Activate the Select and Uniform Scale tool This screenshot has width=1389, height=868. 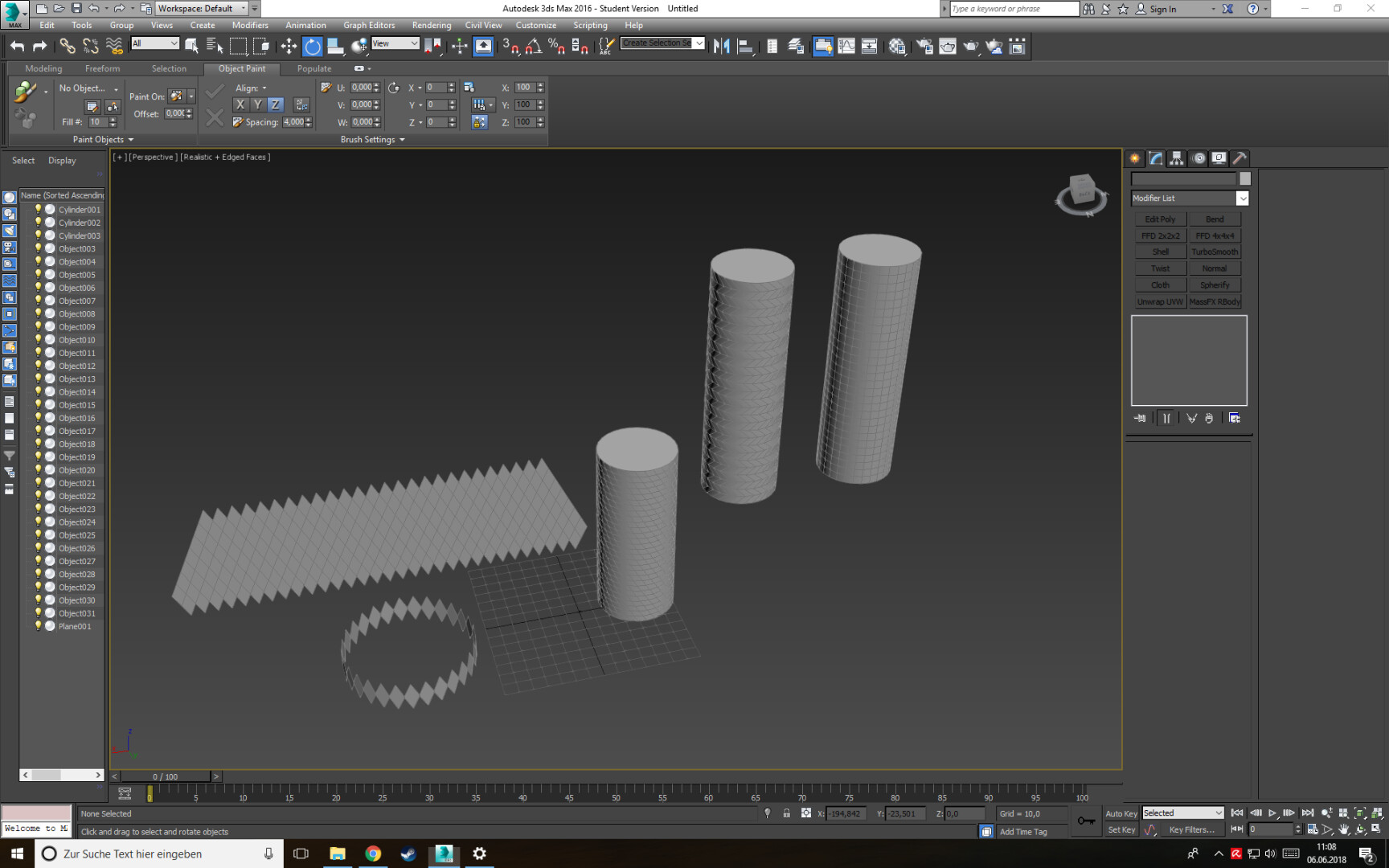tap(335, 47)
